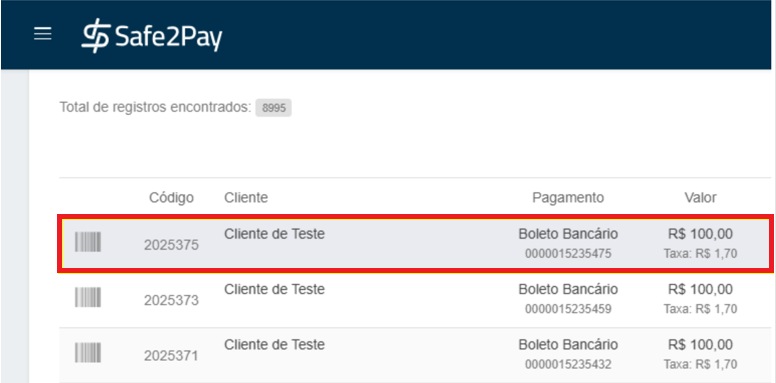Image resolution: width=776 pixels, height=383 pixels.
Task: Click the Cliente column header
Action: [246, 197]
